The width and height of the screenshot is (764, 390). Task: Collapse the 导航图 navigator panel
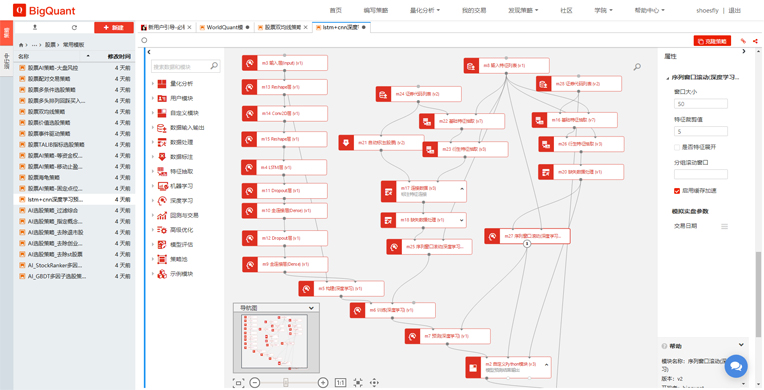pos(311,308)
